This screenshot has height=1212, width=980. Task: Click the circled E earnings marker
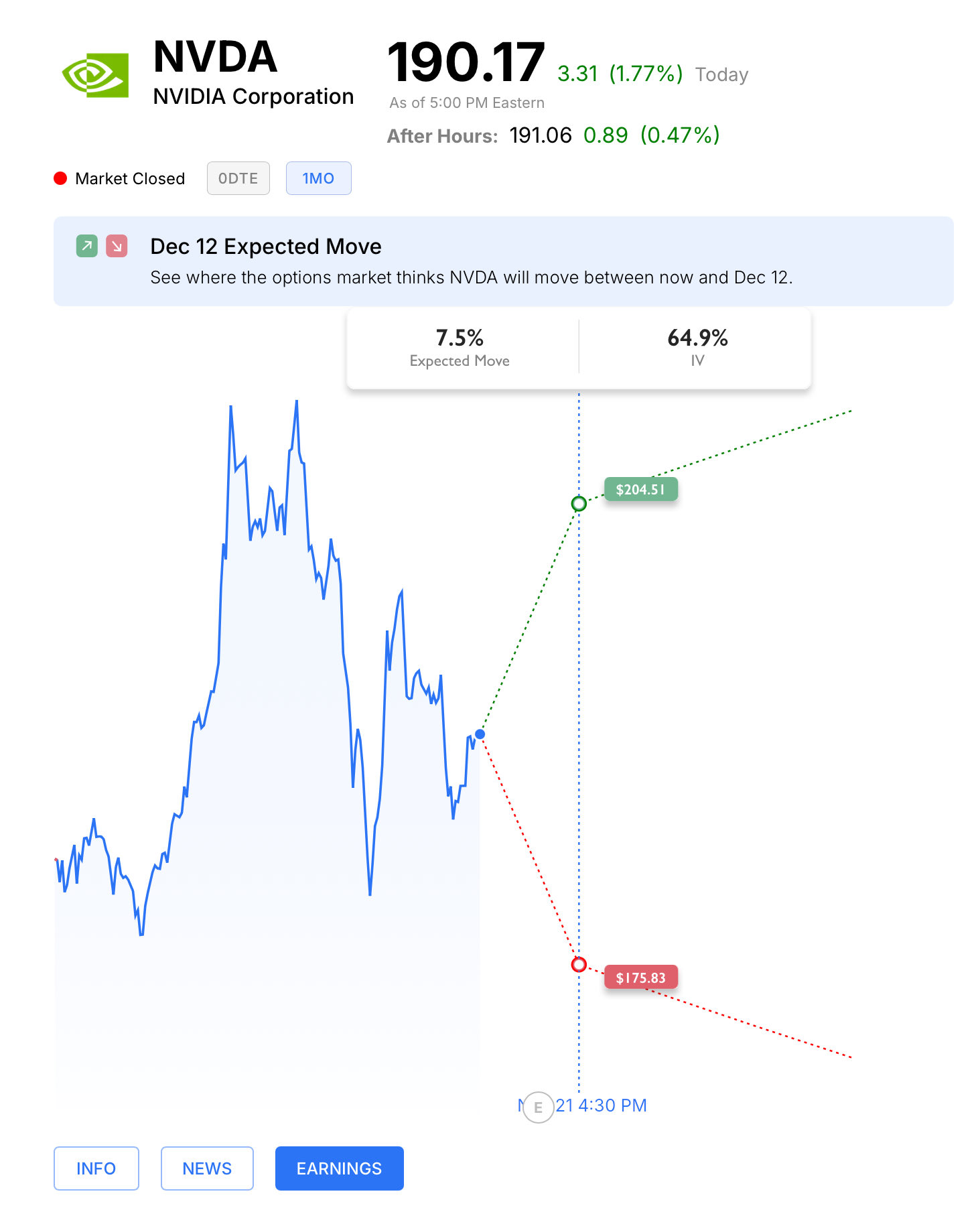pos(538,1107)
